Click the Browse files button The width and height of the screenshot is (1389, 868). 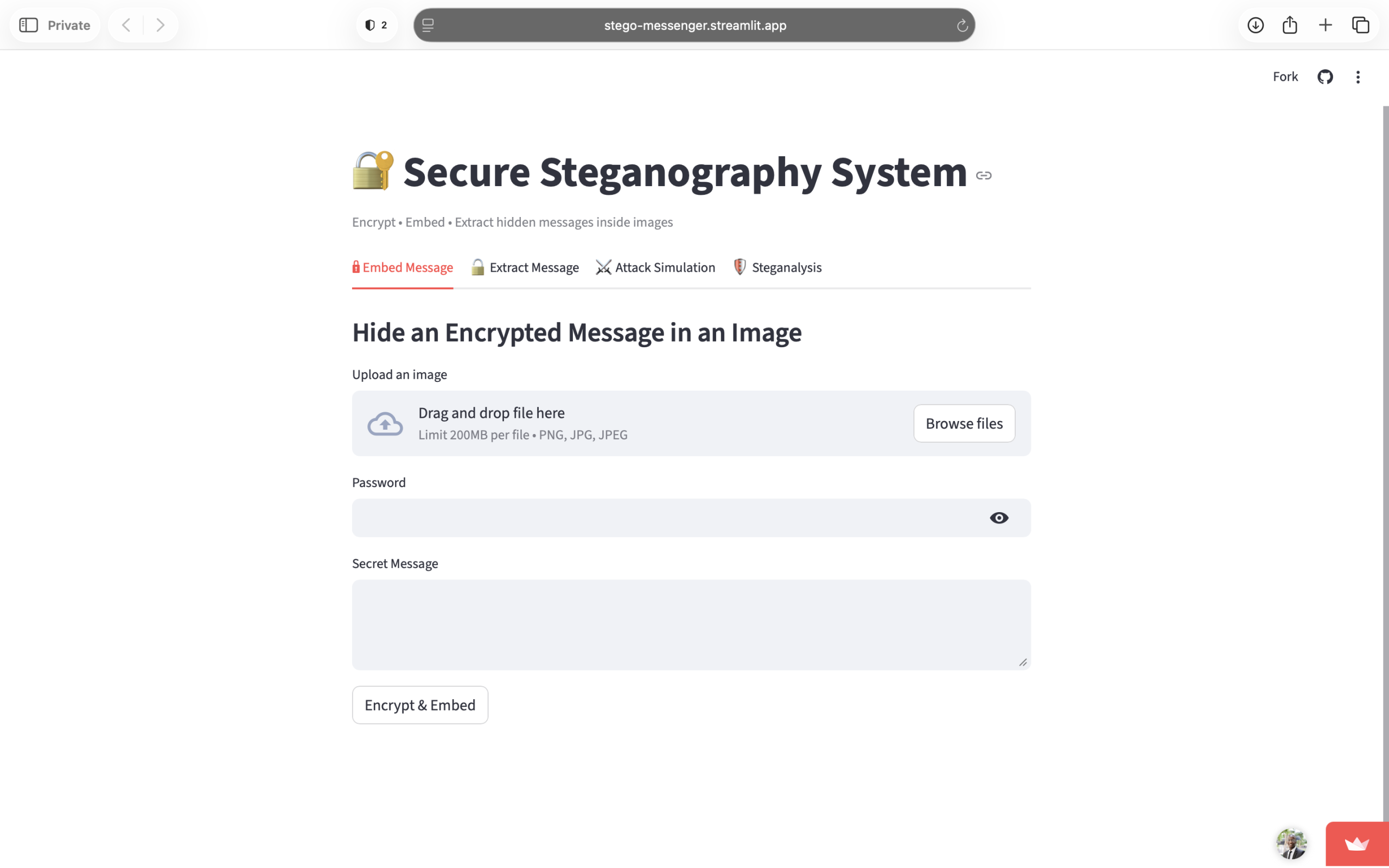coord(964,424)
